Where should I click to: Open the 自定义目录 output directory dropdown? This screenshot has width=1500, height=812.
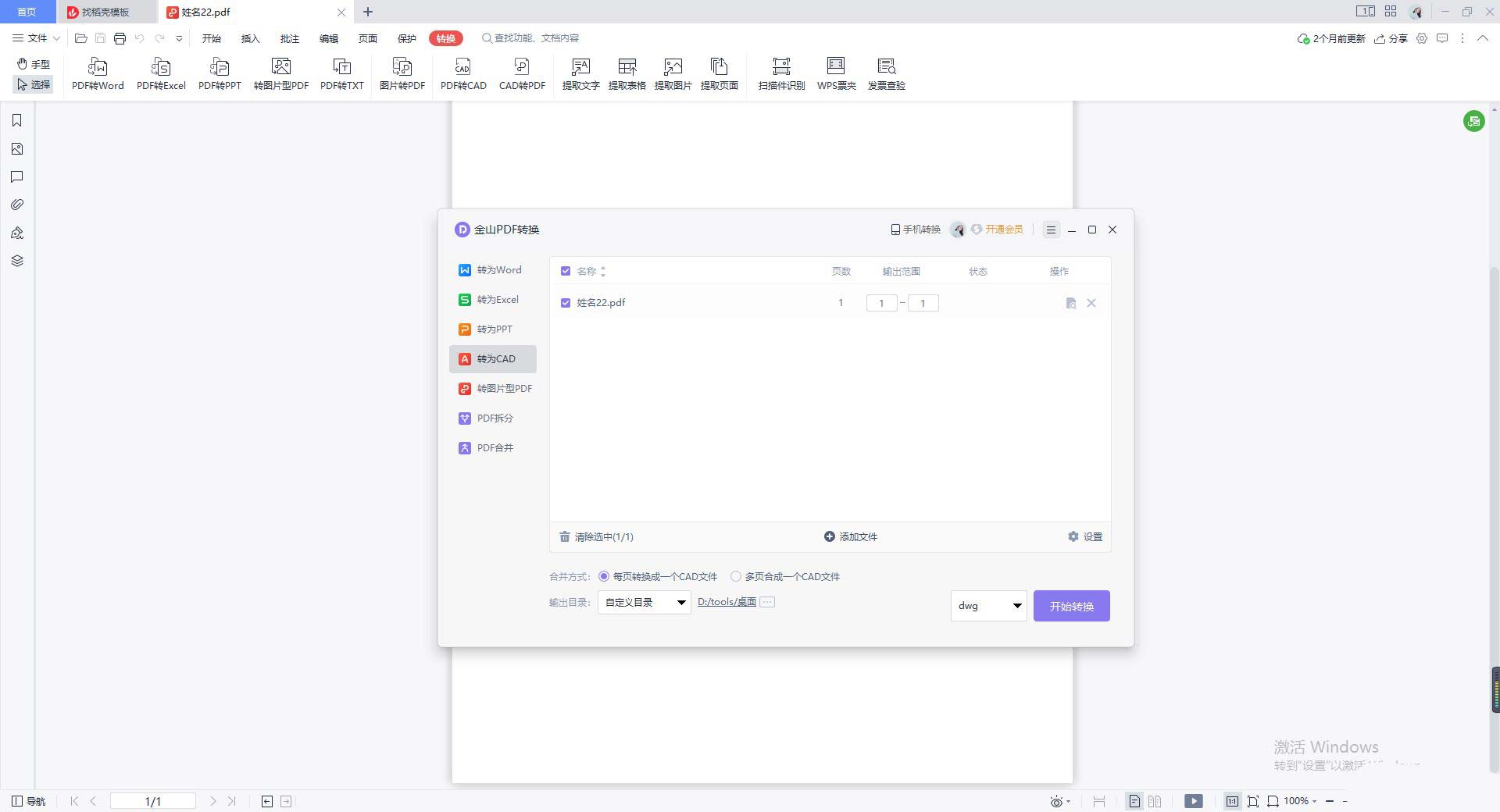[x=645, y=602]
